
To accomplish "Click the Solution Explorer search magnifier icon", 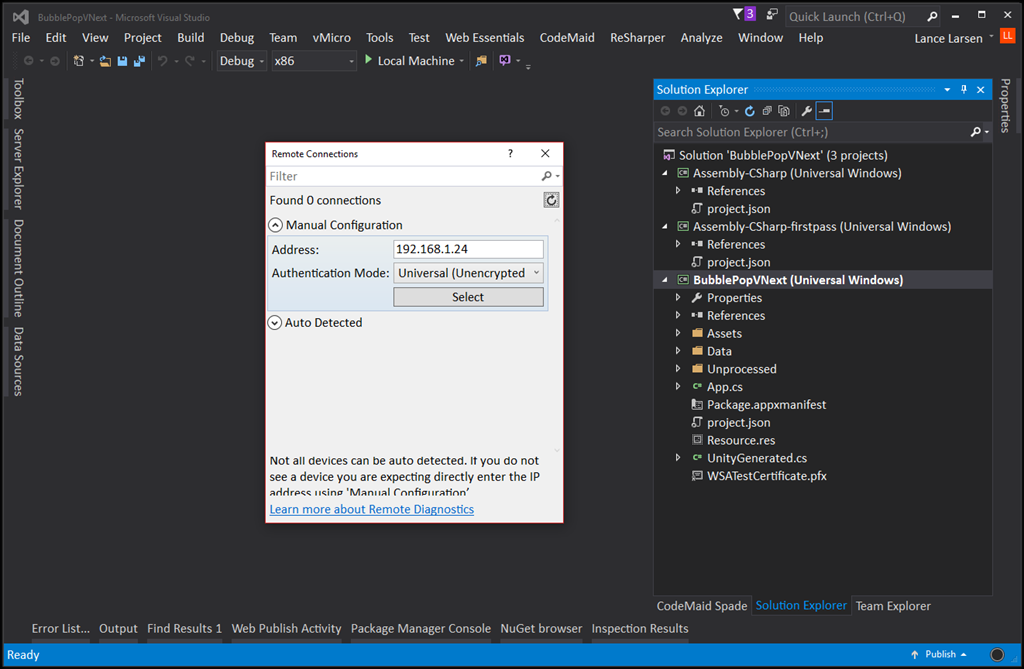I will tap(976, 132).
